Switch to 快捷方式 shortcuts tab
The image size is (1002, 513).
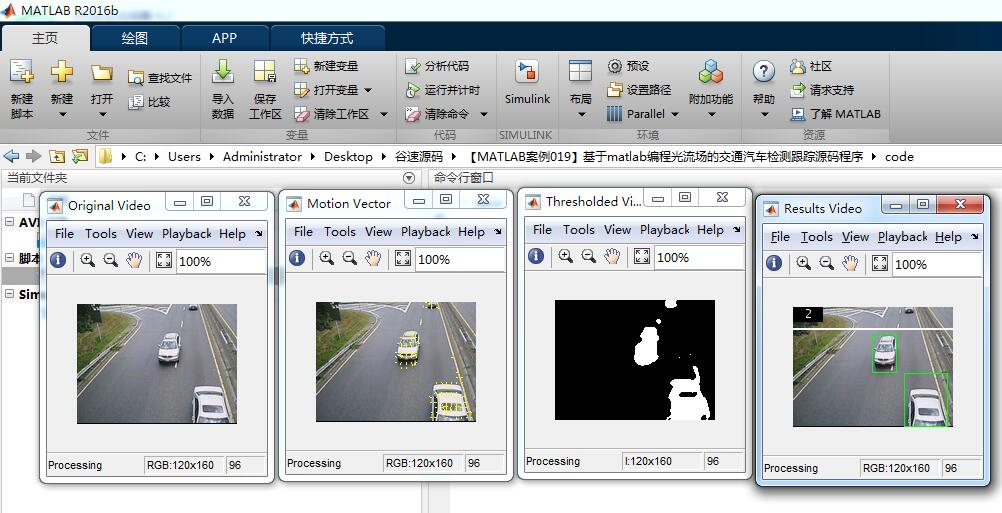tap(327, 38)
